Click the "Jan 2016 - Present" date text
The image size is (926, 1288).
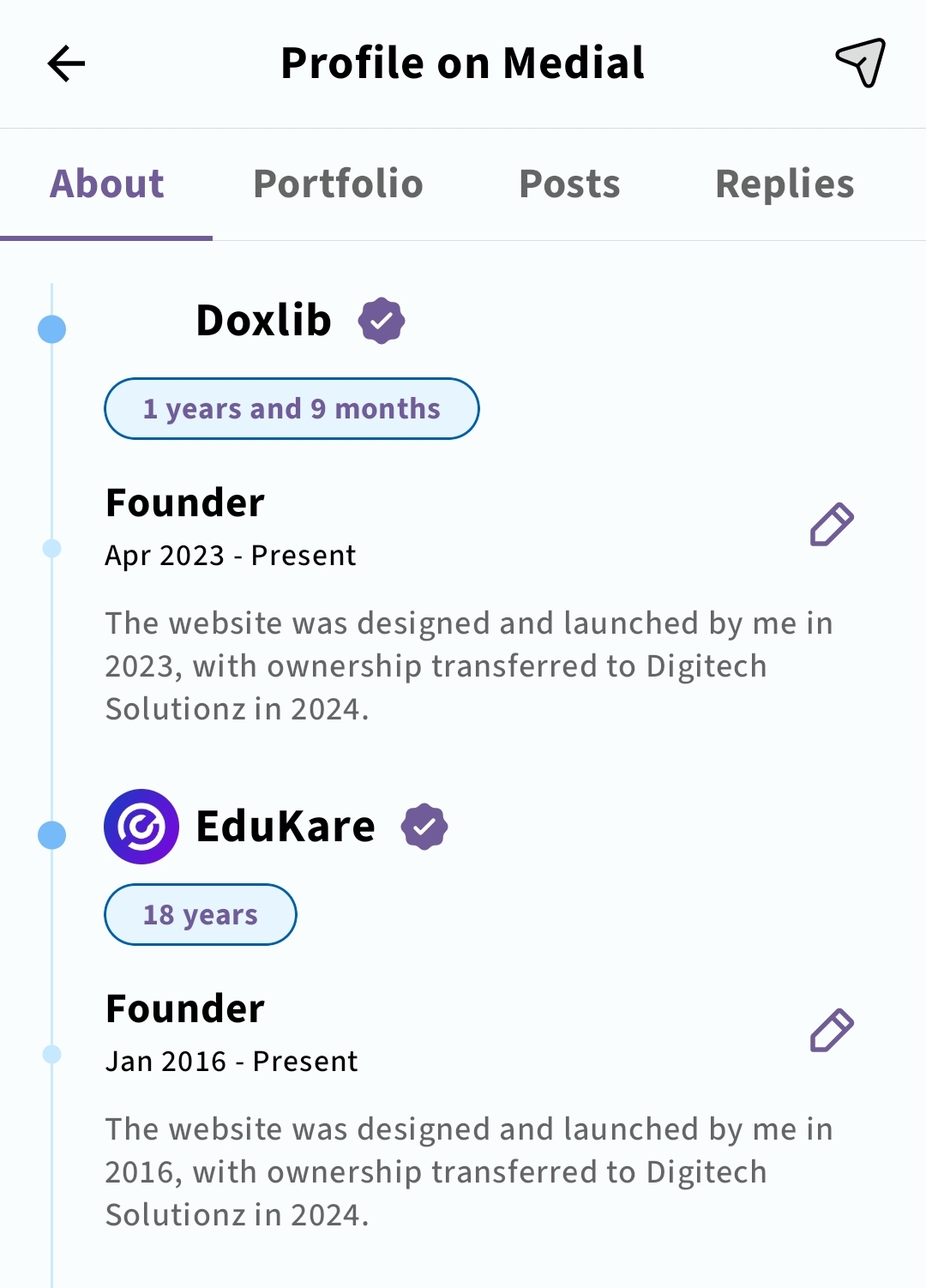pyautogui.click(x=231, y=1062)
